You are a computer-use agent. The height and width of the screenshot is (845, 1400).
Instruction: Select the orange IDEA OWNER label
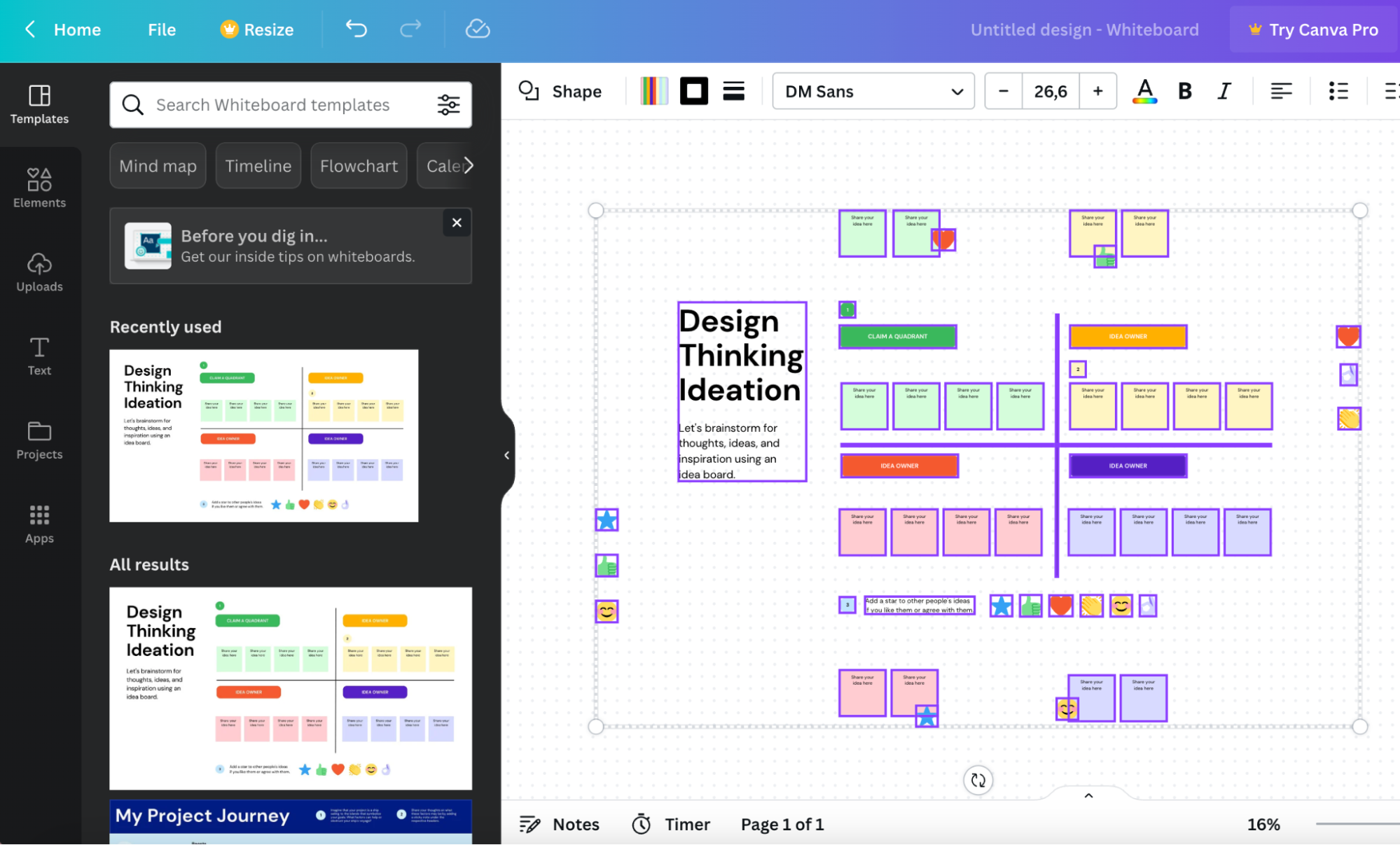899,466
